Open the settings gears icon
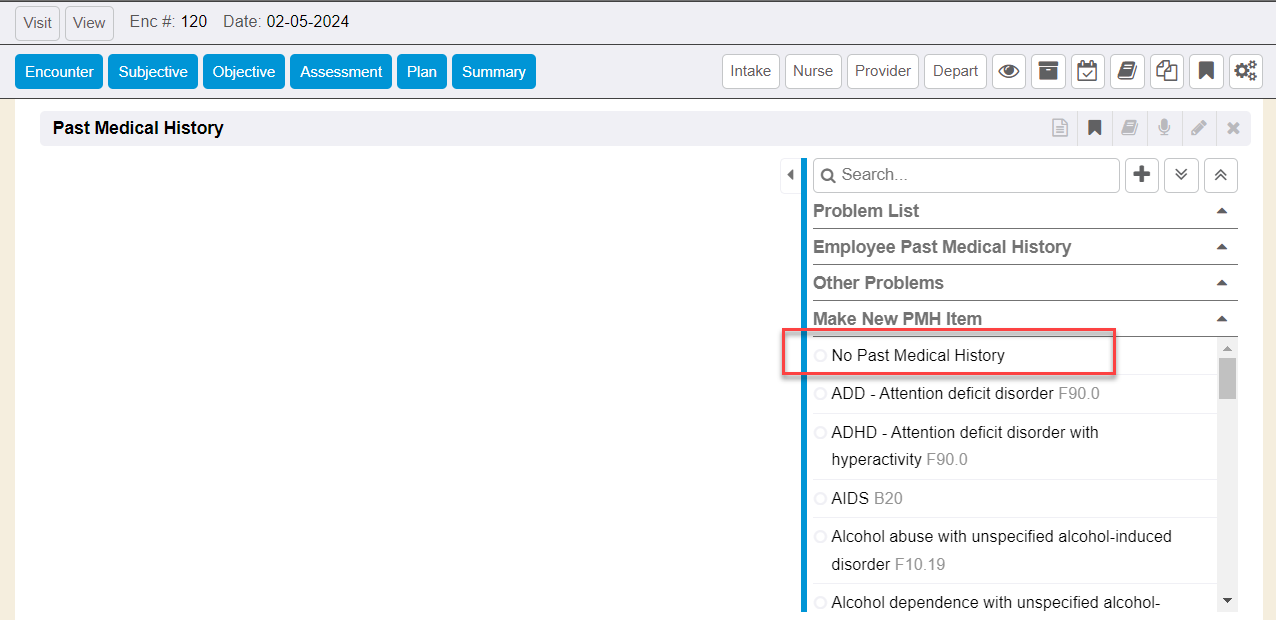Screen dimensions: 1276x620 [x=1245, y=71]
